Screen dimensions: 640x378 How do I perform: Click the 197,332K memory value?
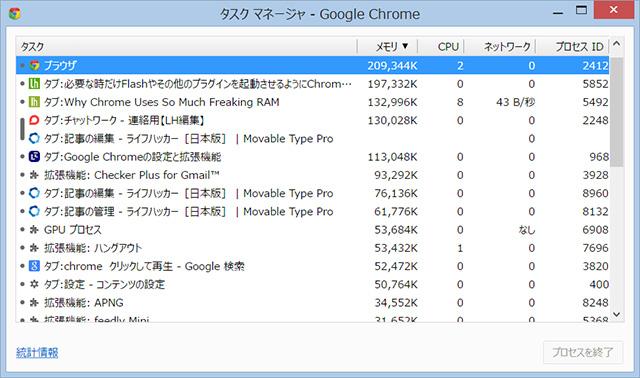[x=392, y=84]
